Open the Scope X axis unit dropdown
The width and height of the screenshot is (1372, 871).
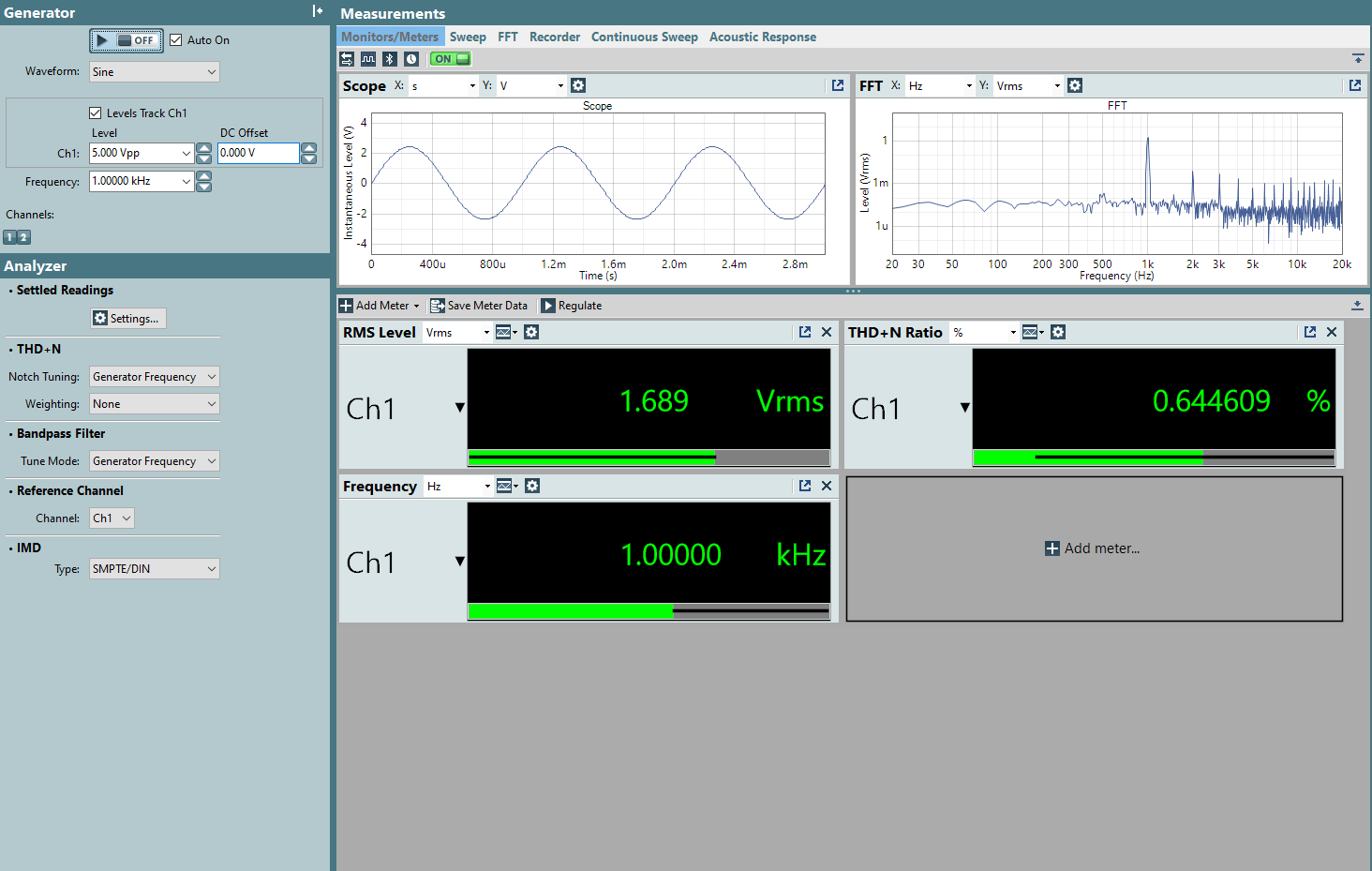click(443, 85)
